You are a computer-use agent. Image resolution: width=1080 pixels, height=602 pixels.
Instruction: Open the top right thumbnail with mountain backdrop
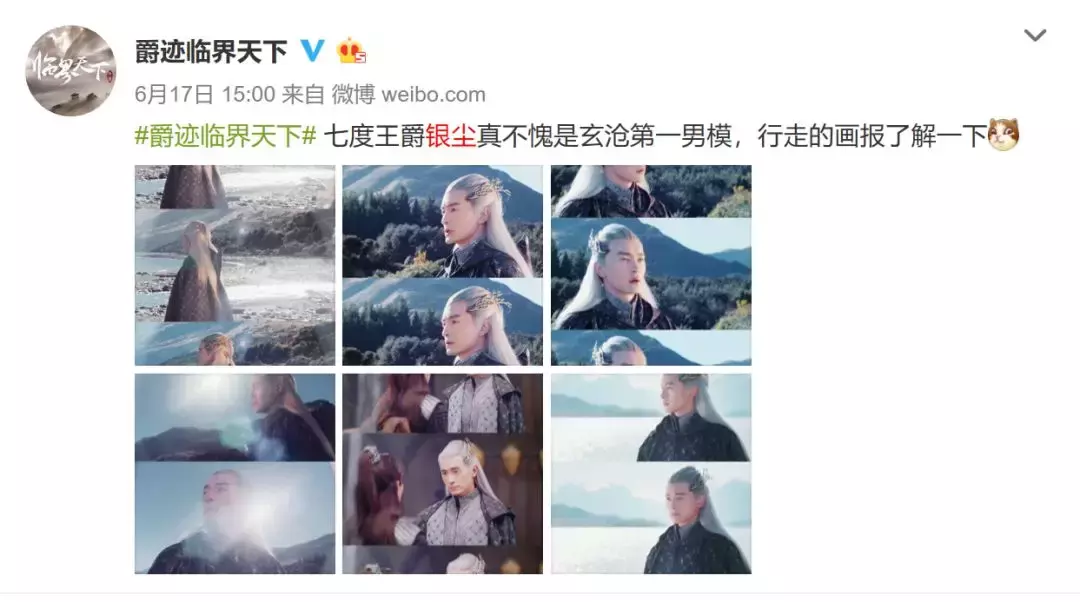(651, 265)
